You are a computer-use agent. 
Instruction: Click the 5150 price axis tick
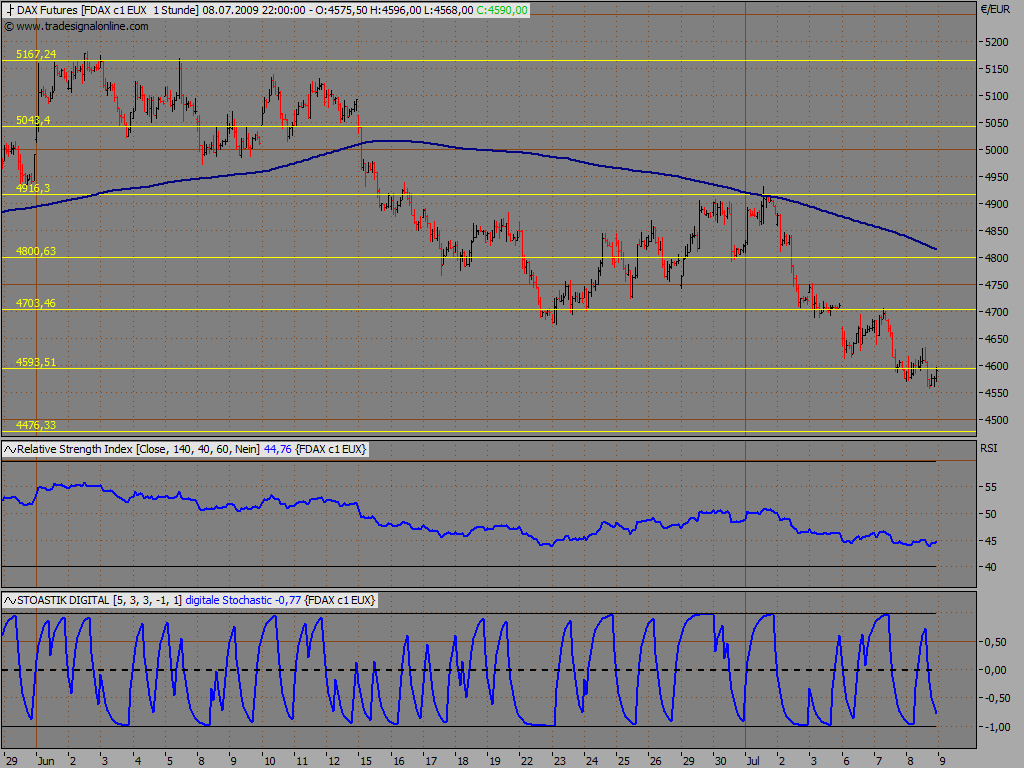(x=997, y=69)
